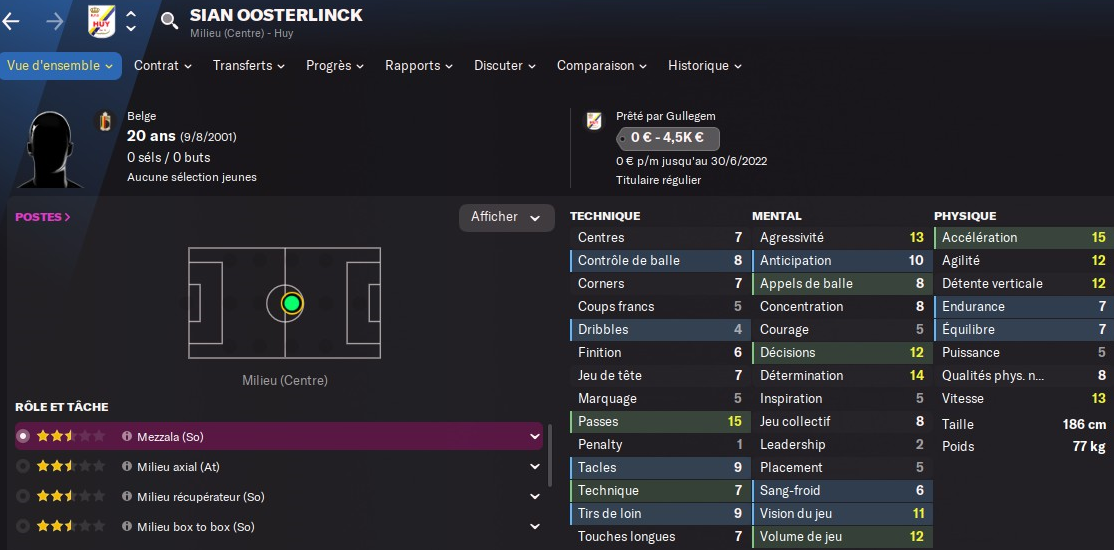Click the search magnifying glass icon
Screen dimensions: 1114x552
pos(170,21)
